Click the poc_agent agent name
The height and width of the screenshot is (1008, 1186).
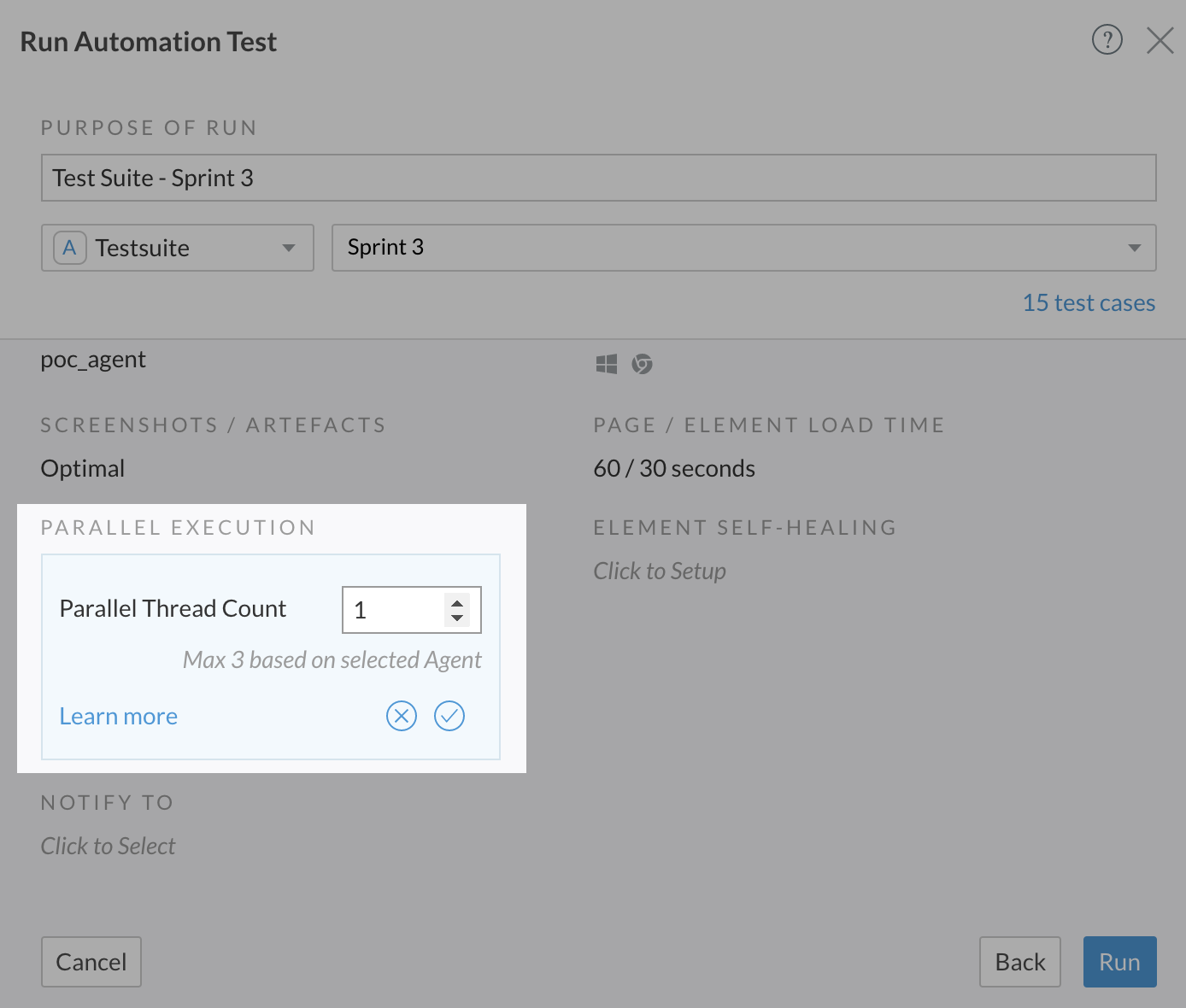pos(93,360)
